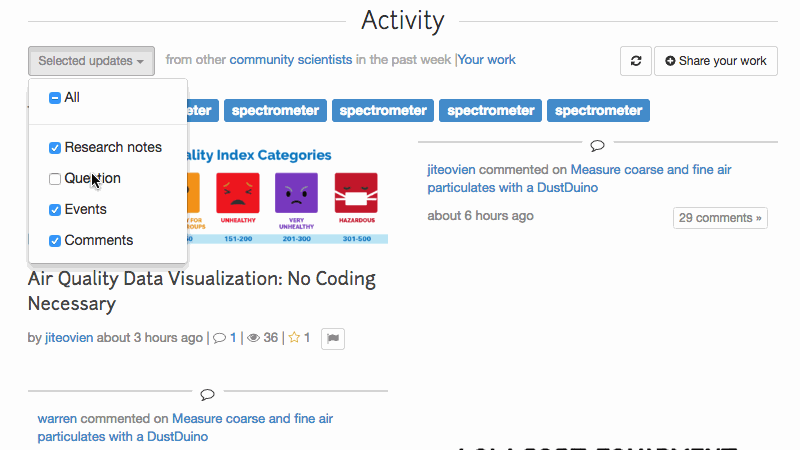Click the 201-300 index range label

tap(296, 239)
